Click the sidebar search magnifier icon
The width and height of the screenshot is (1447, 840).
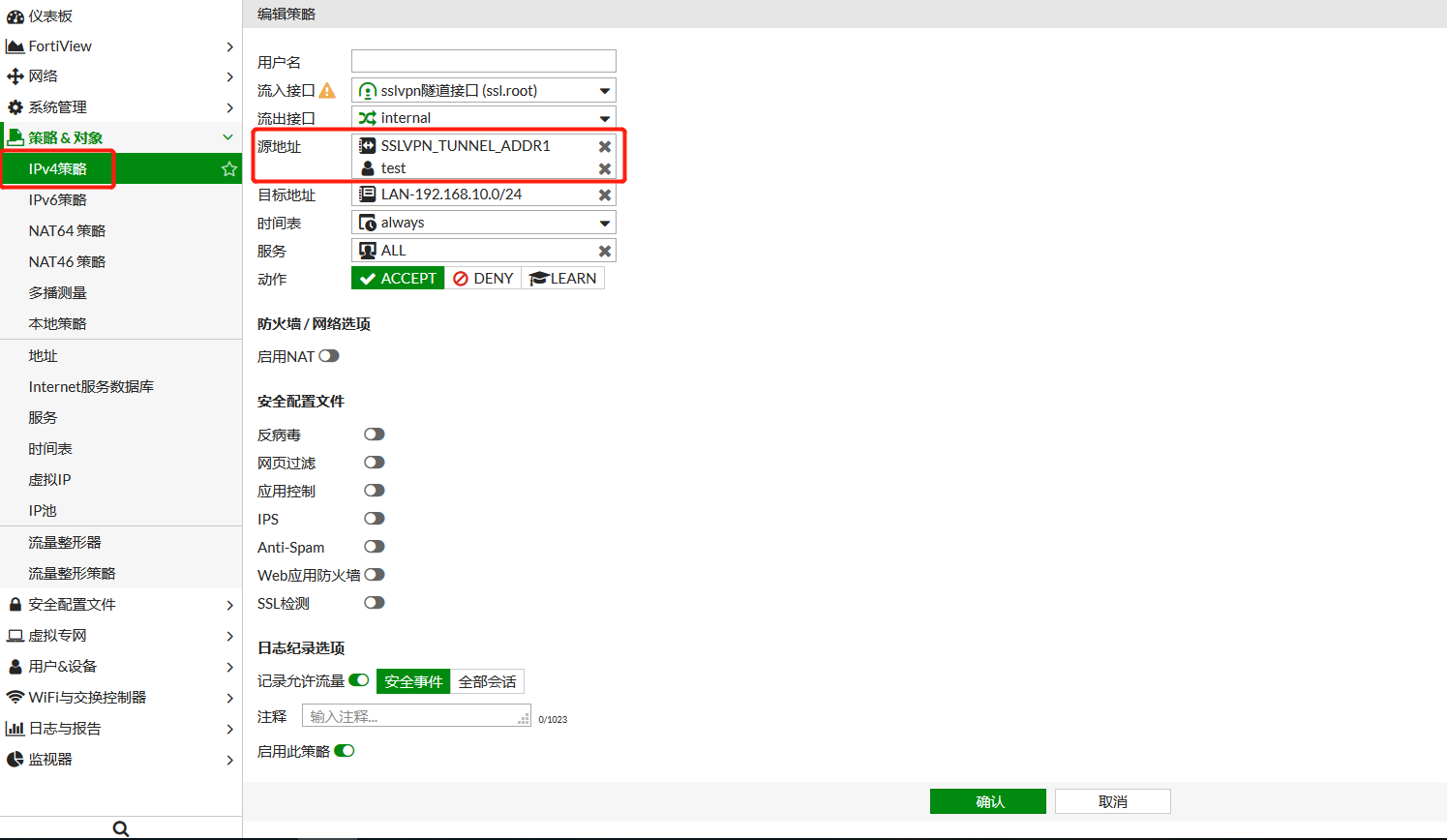click(x=121, y=828)
